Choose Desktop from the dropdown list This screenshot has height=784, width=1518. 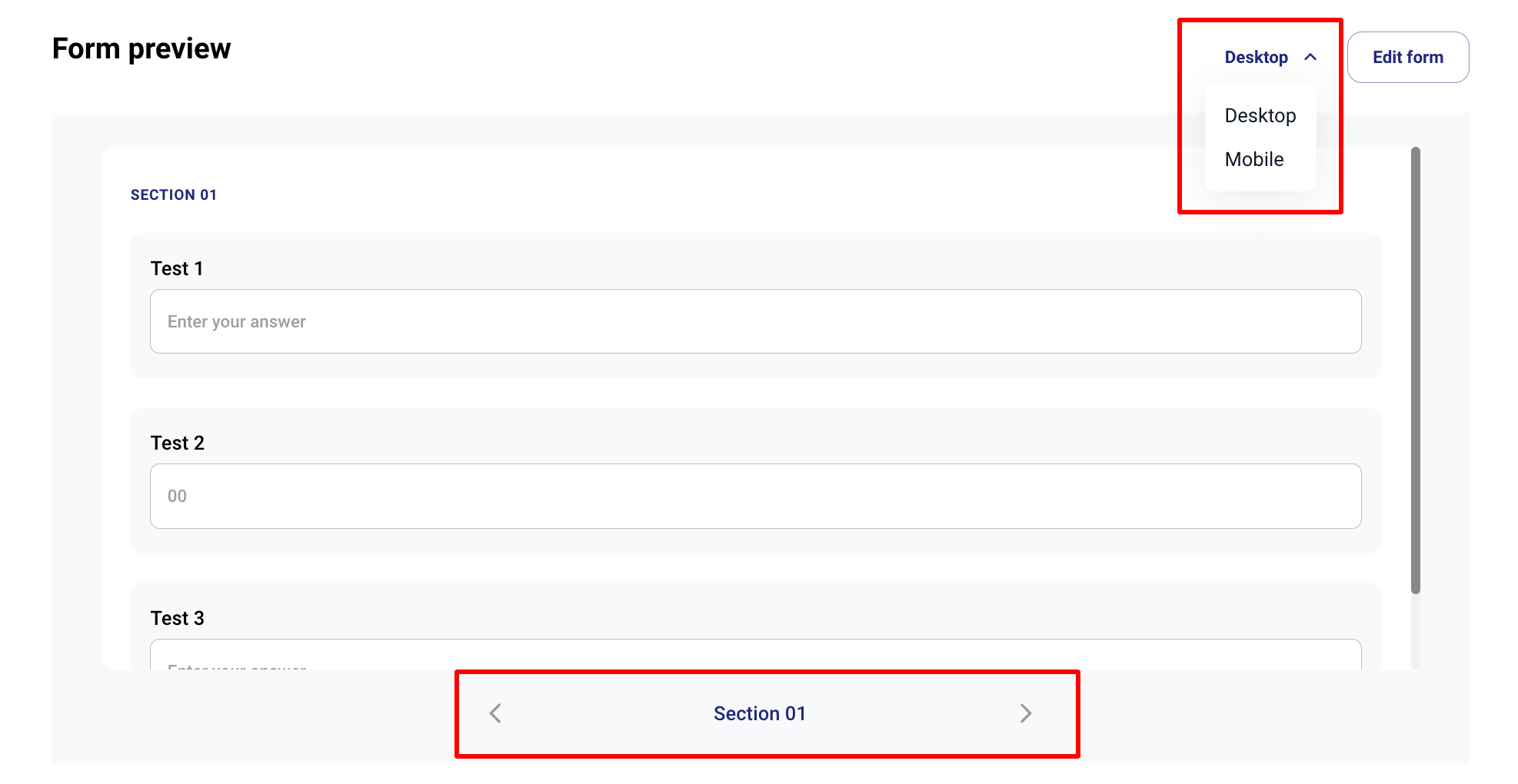(x=1260, y=115)
